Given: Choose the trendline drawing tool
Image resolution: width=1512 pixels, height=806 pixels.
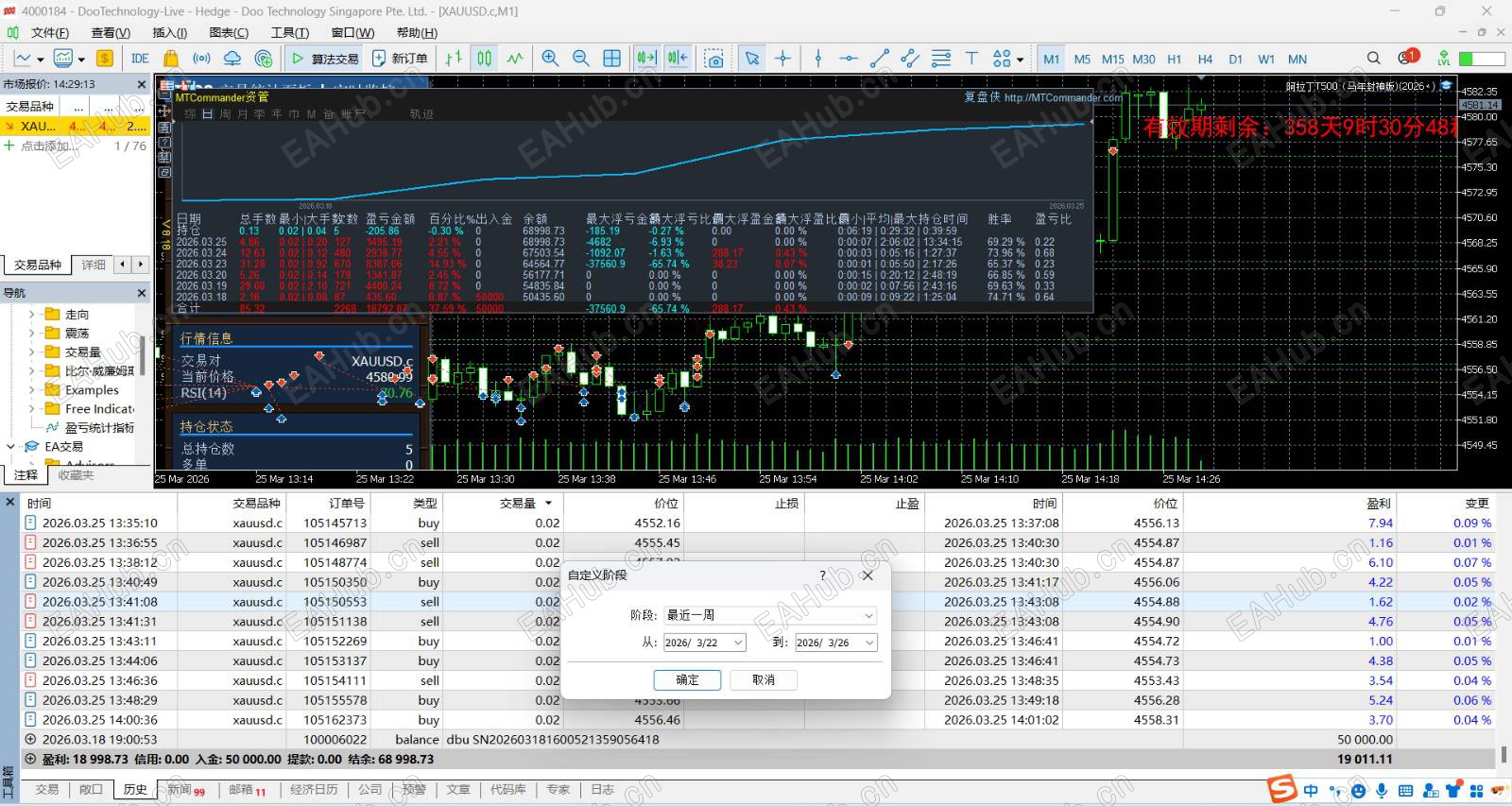Looking at the screenshot, I should (879, 59).
